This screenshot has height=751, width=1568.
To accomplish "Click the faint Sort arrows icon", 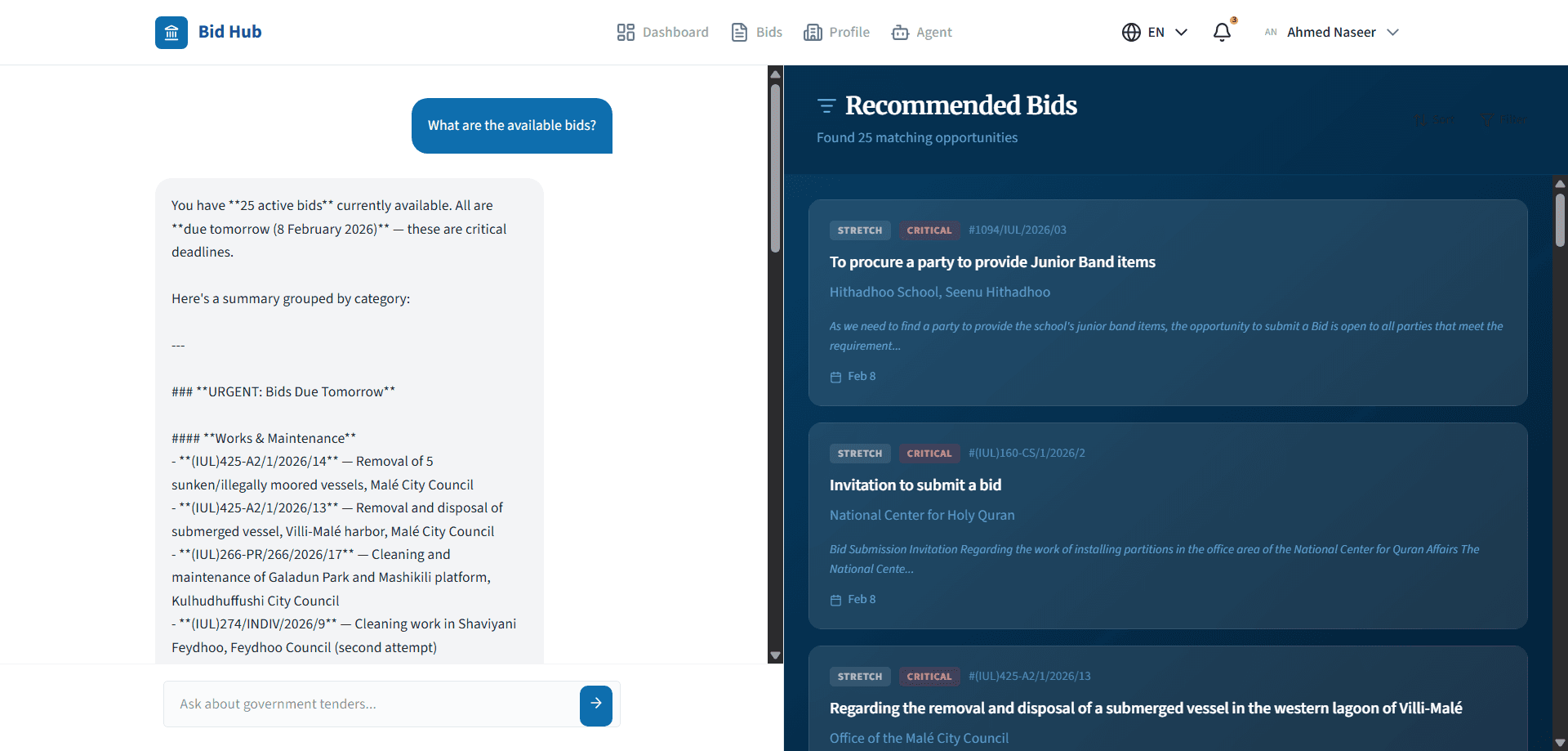I will (x=1420, y=120).
